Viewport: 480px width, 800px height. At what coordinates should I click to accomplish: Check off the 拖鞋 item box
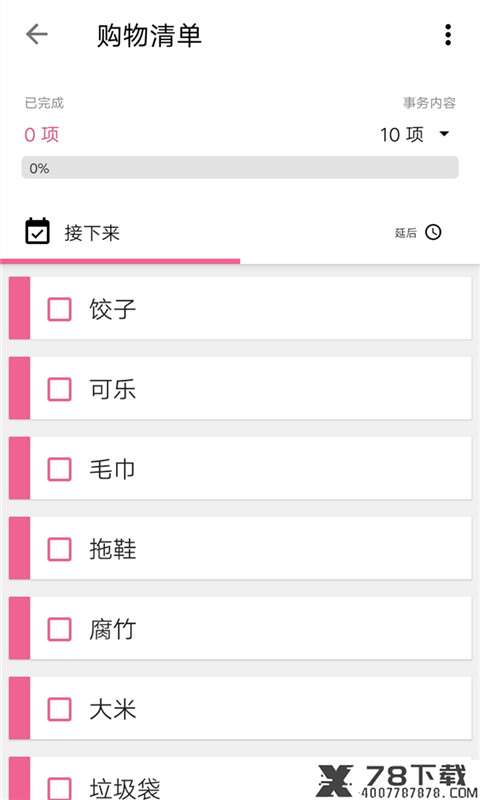tap(59, 549)
